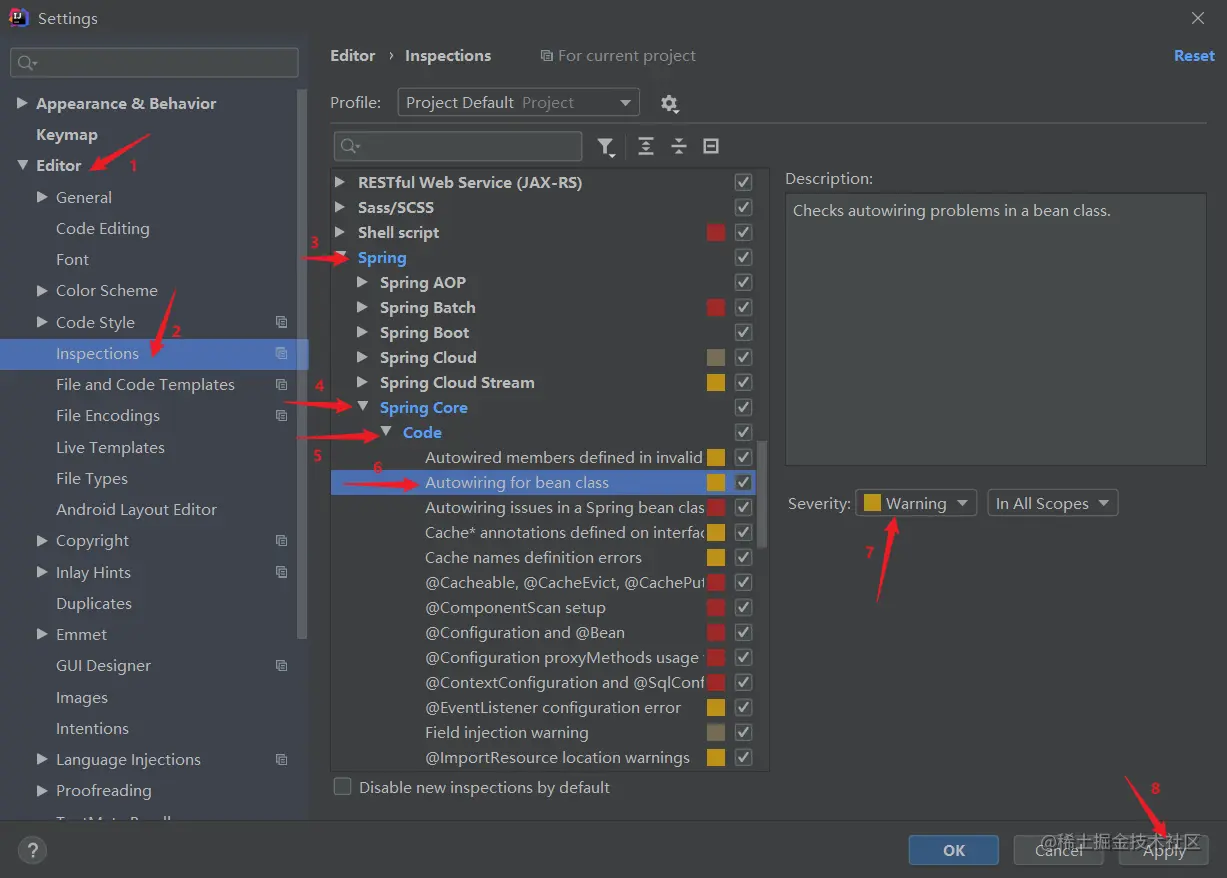
Task: Click project-level icon beside File and Code Templates
Action: coord(281,385)
